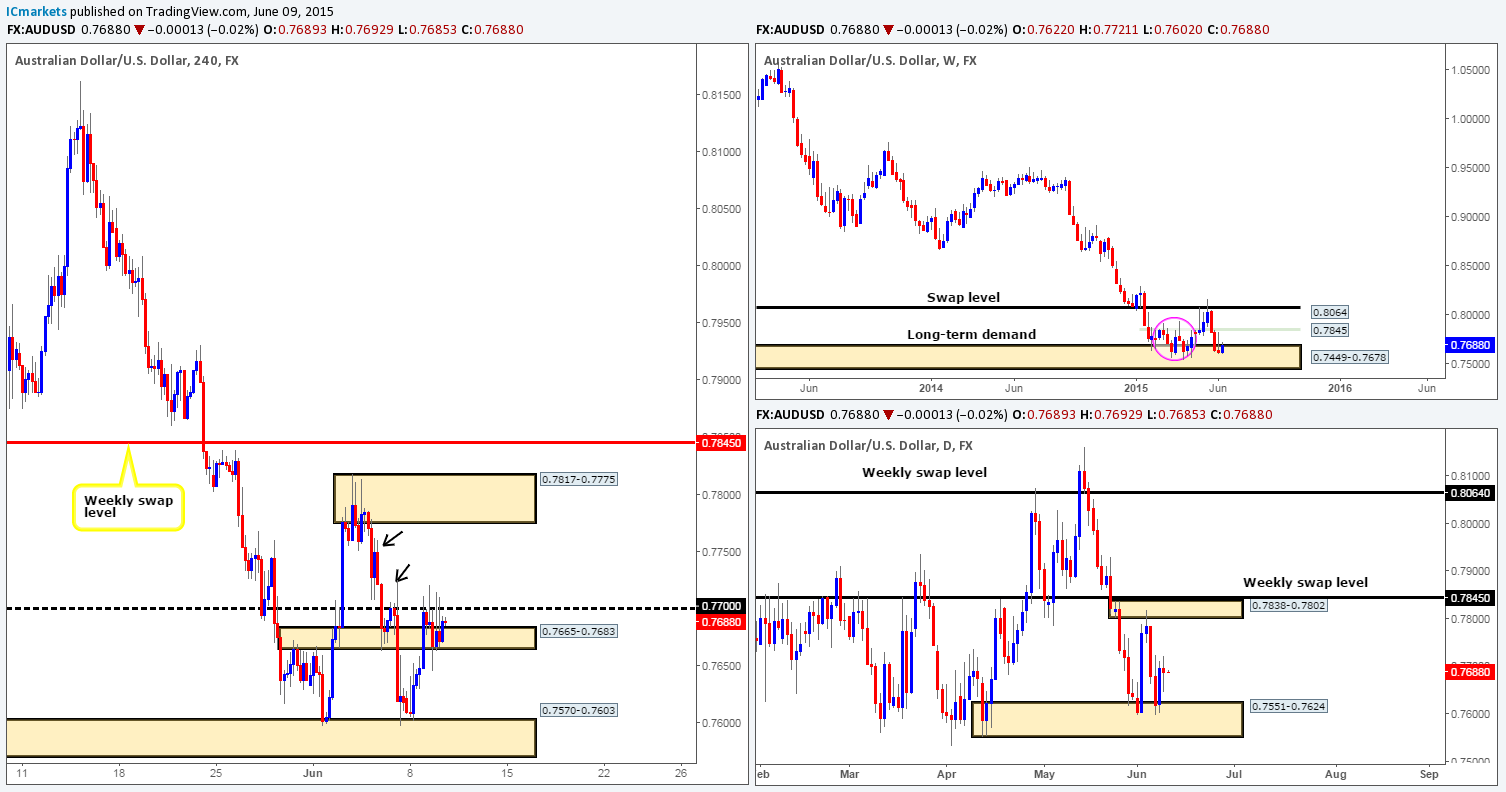The width and height of the screenshot is (1506, 792).
Task: Click date label '18' on 240 chart time axis
Action: pyautogui.click(x=118, y=773)
